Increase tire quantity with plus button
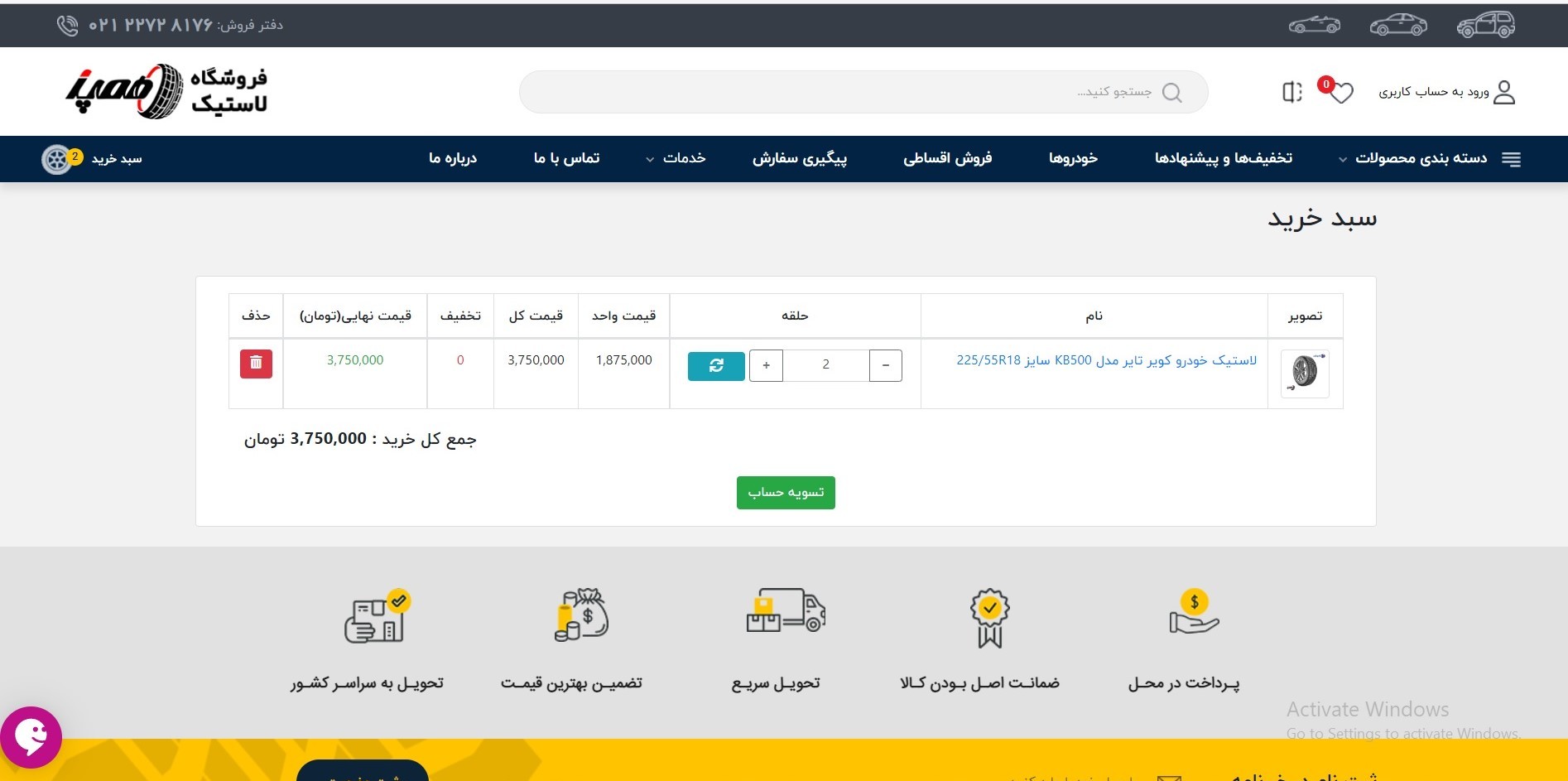Screen dimensions: 1568x781 pyautogui.click(x=766, y=365)
